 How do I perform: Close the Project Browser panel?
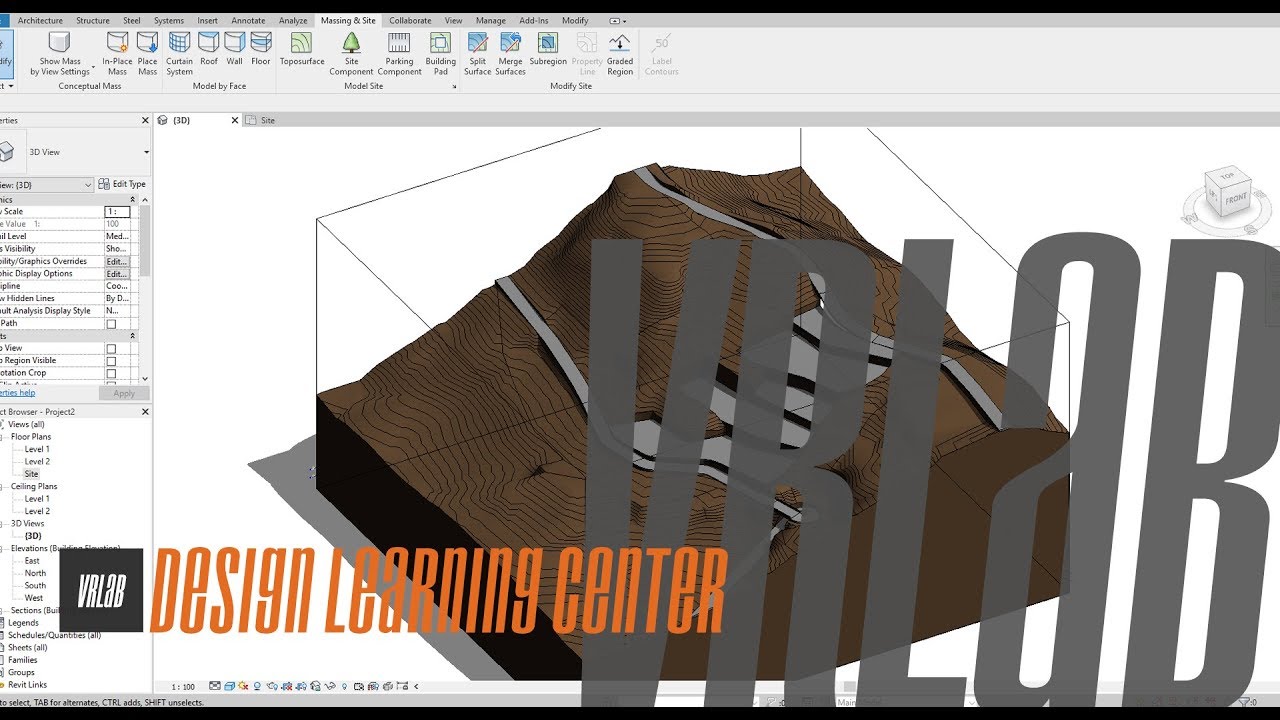[x=145, y=412]
